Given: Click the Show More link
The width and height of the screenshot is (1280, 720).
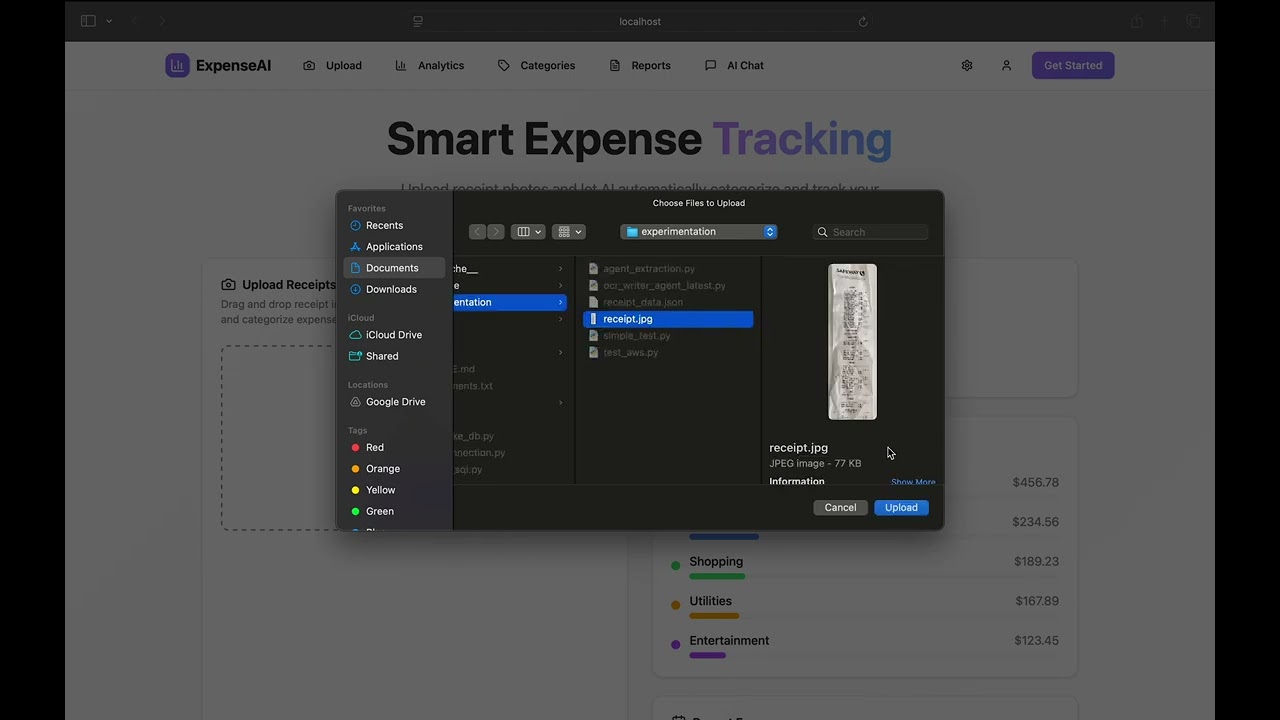Looking at the screenshot, I should tap(913, 482).
